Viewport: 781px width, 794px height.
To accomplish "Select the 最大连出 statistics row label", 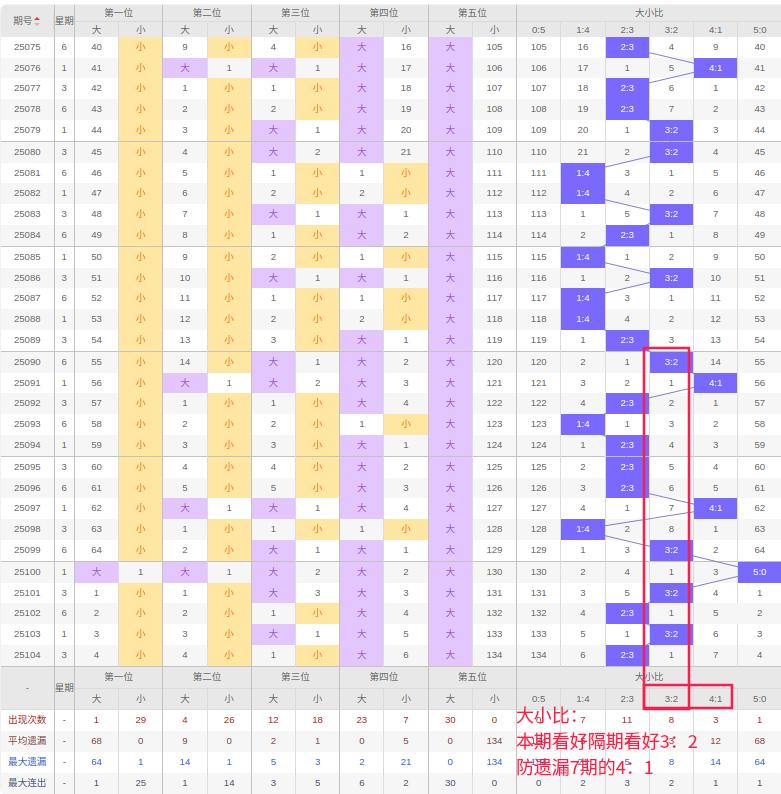I will 27,783.
